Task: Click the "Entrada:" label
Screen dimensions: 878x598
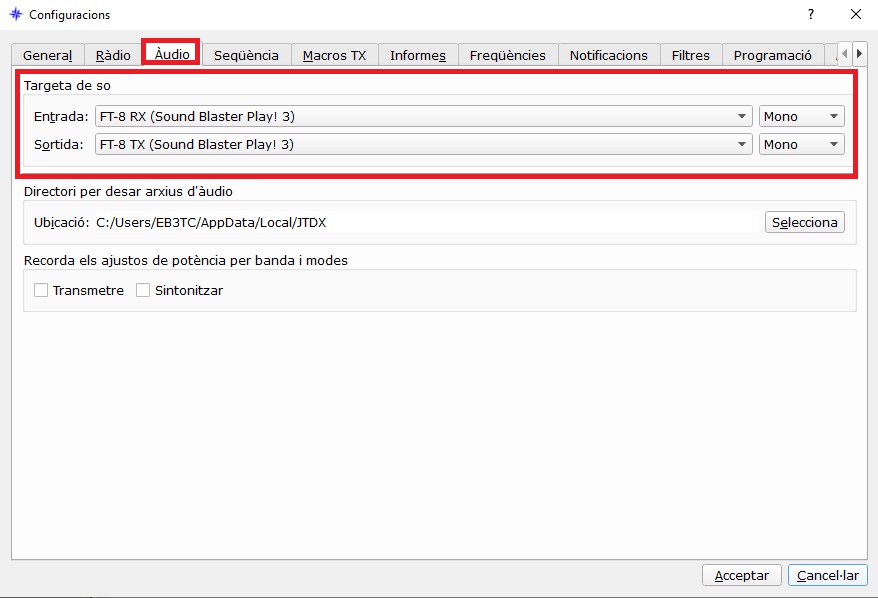Action: tap(61, 116)
